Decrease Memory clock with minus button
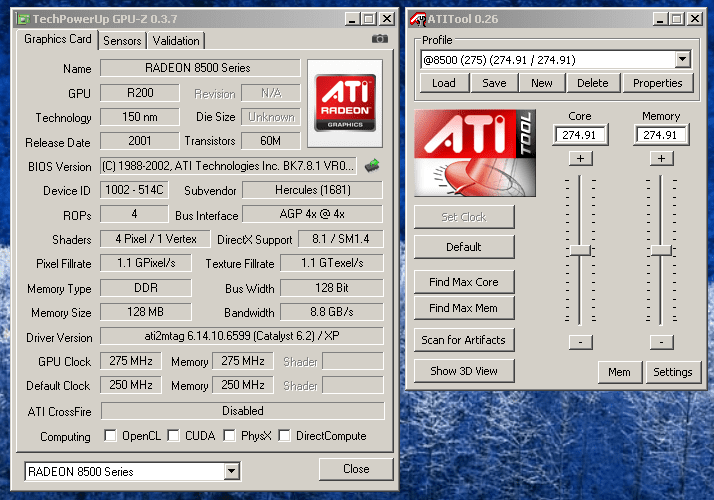 [x=662, y=342]
